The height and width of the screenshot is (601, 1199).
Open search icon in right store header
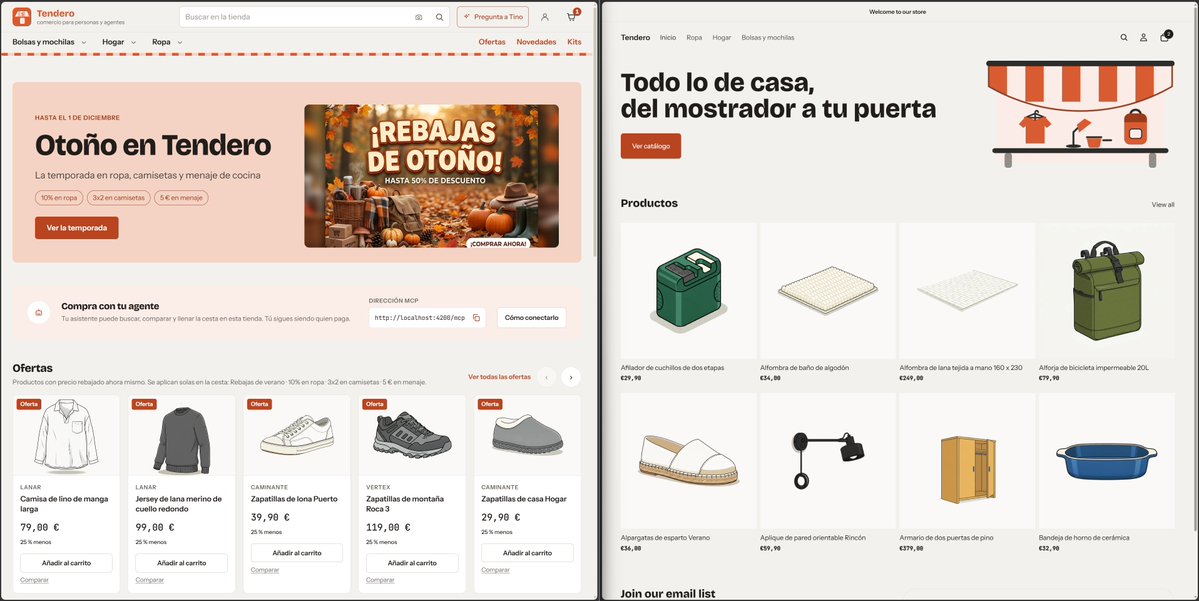pyautogui.click(x=1123, y=37)
